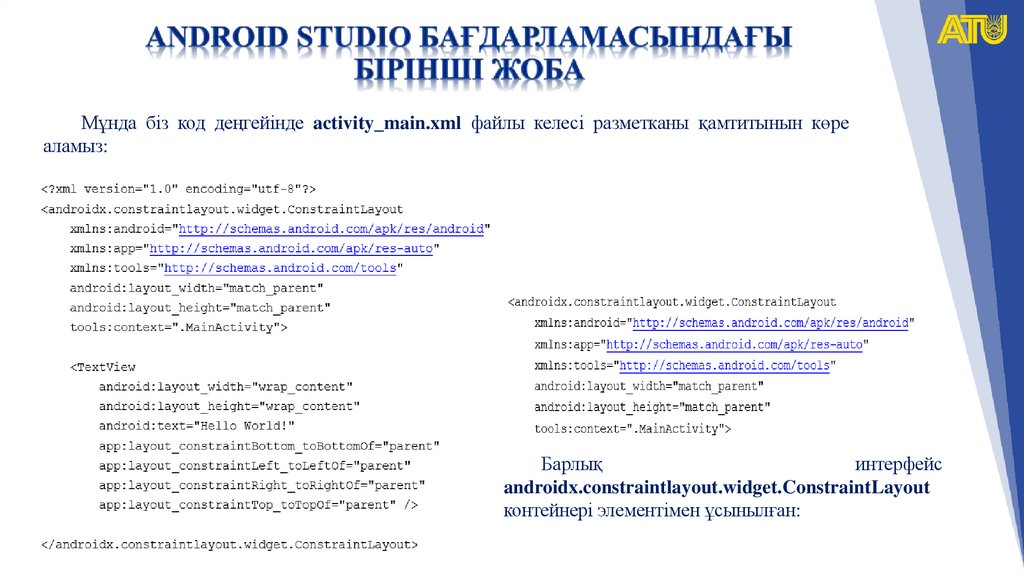
Task: Open the left schemas tools link
Action: pos(280,268)
